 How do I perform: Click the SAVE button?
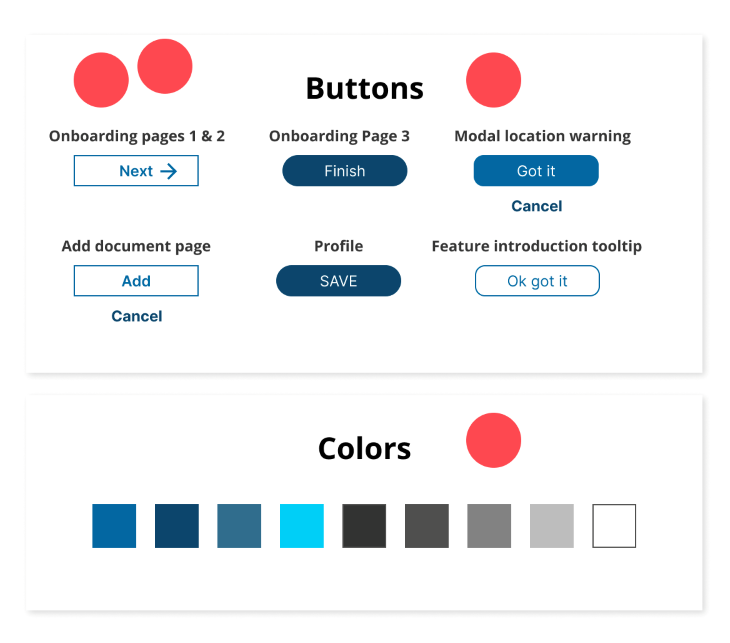(338, 281)
